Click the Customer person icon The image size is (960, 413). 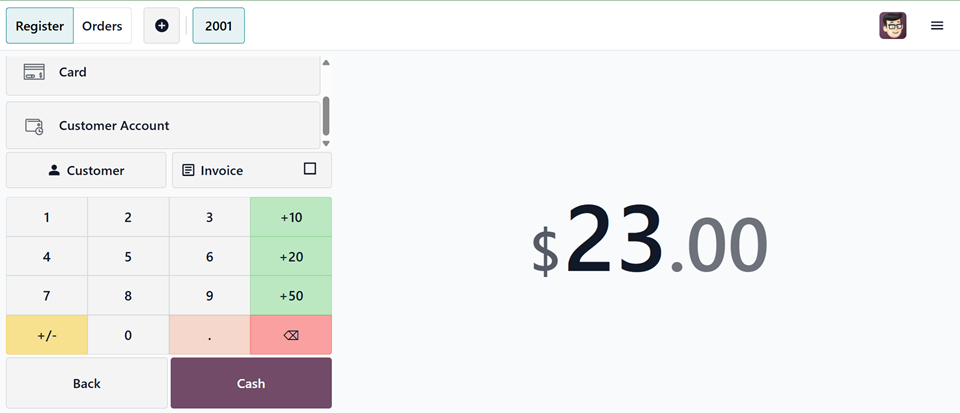pyautogui.click(x=54, y=171)
